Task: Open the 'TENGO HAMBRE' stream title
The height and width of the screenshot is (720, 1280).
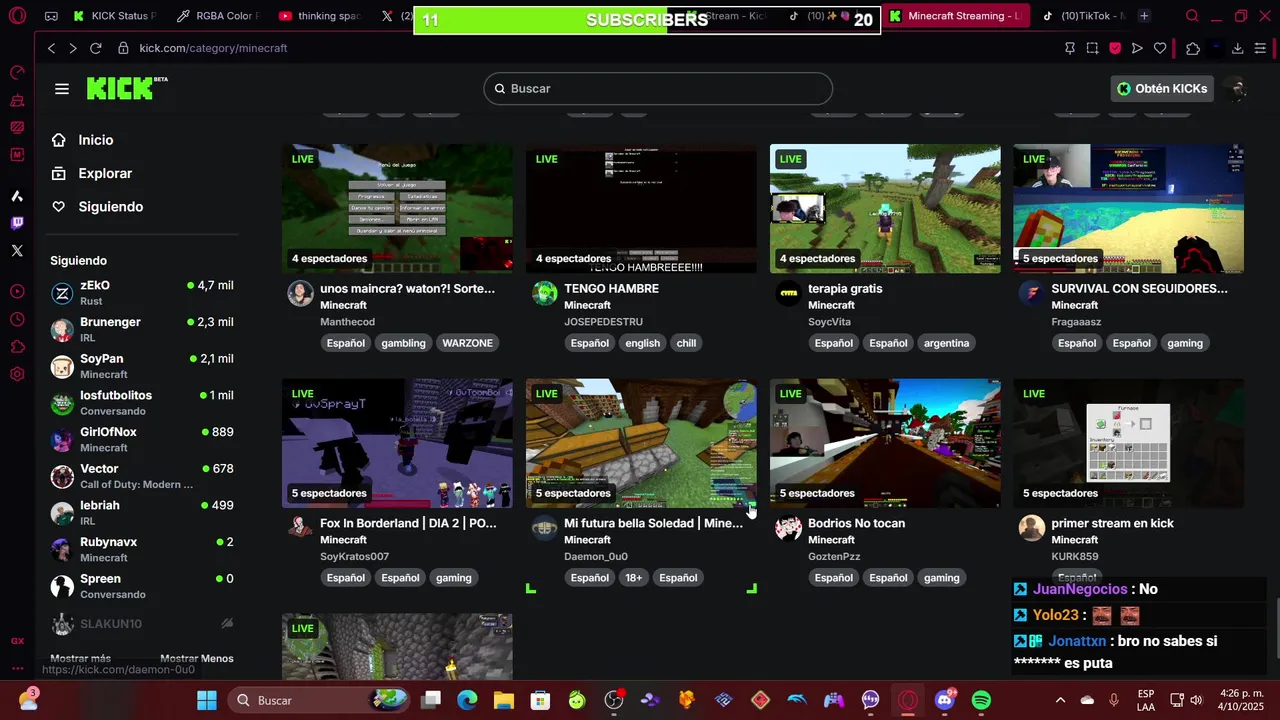Action: click(611, 289)
